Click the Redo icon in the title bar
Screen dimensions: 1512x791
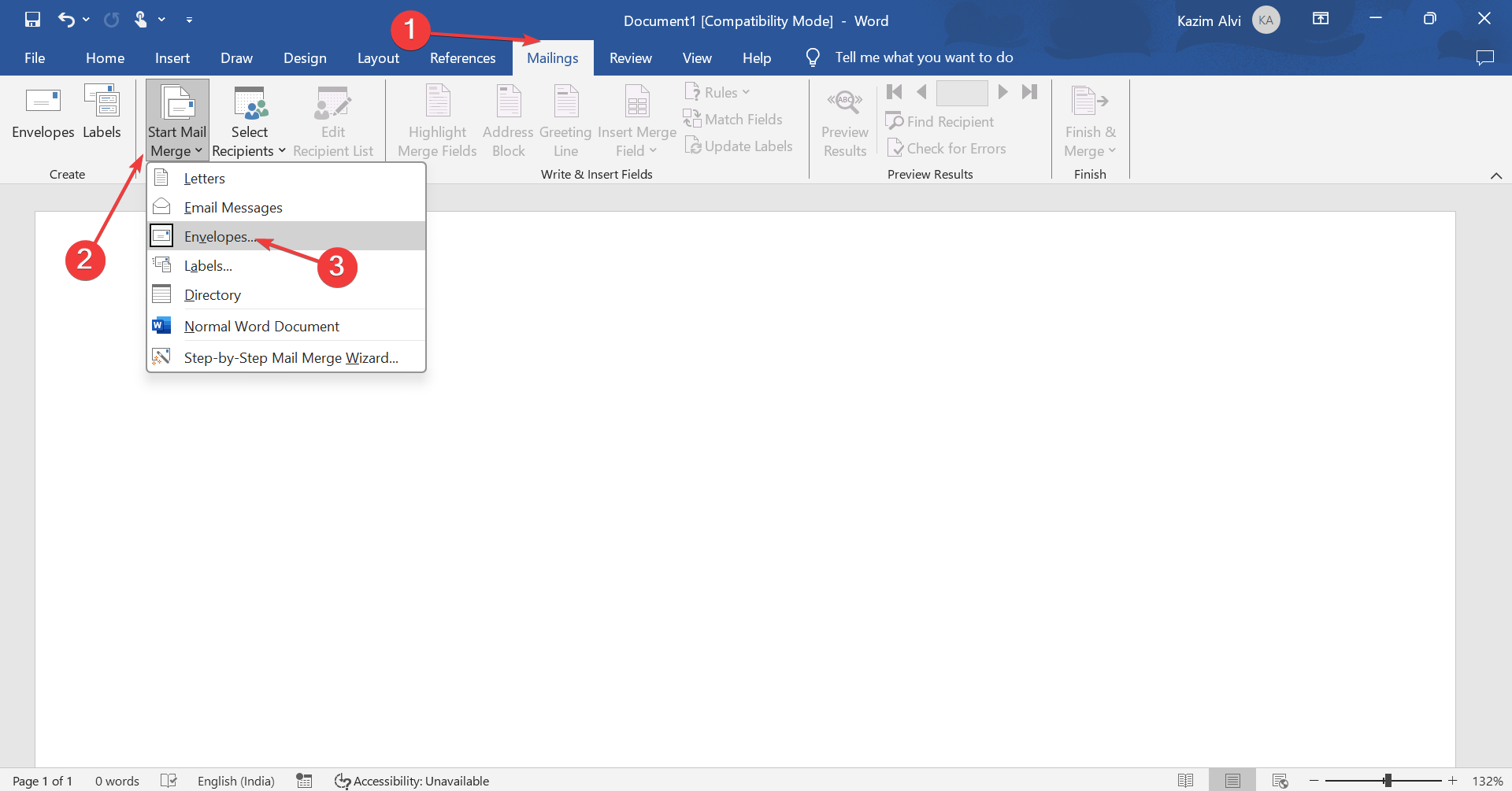point(112,20)
